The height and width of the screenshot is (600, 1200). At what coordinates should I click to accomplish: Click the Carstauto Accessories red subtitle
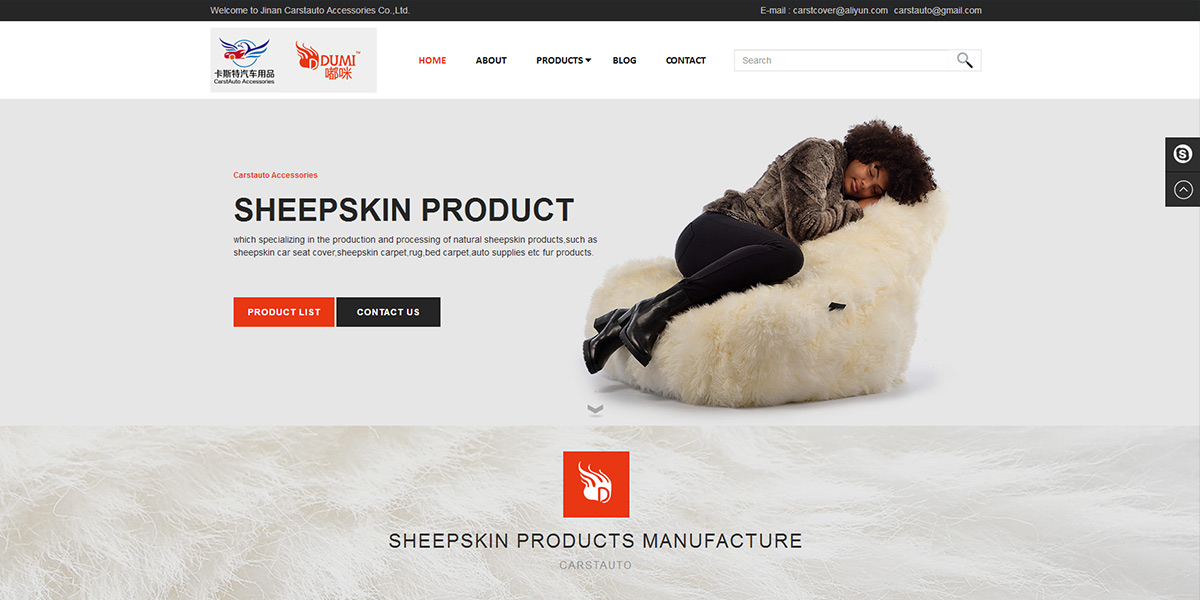pyautogui.click(x=275, y=175)
